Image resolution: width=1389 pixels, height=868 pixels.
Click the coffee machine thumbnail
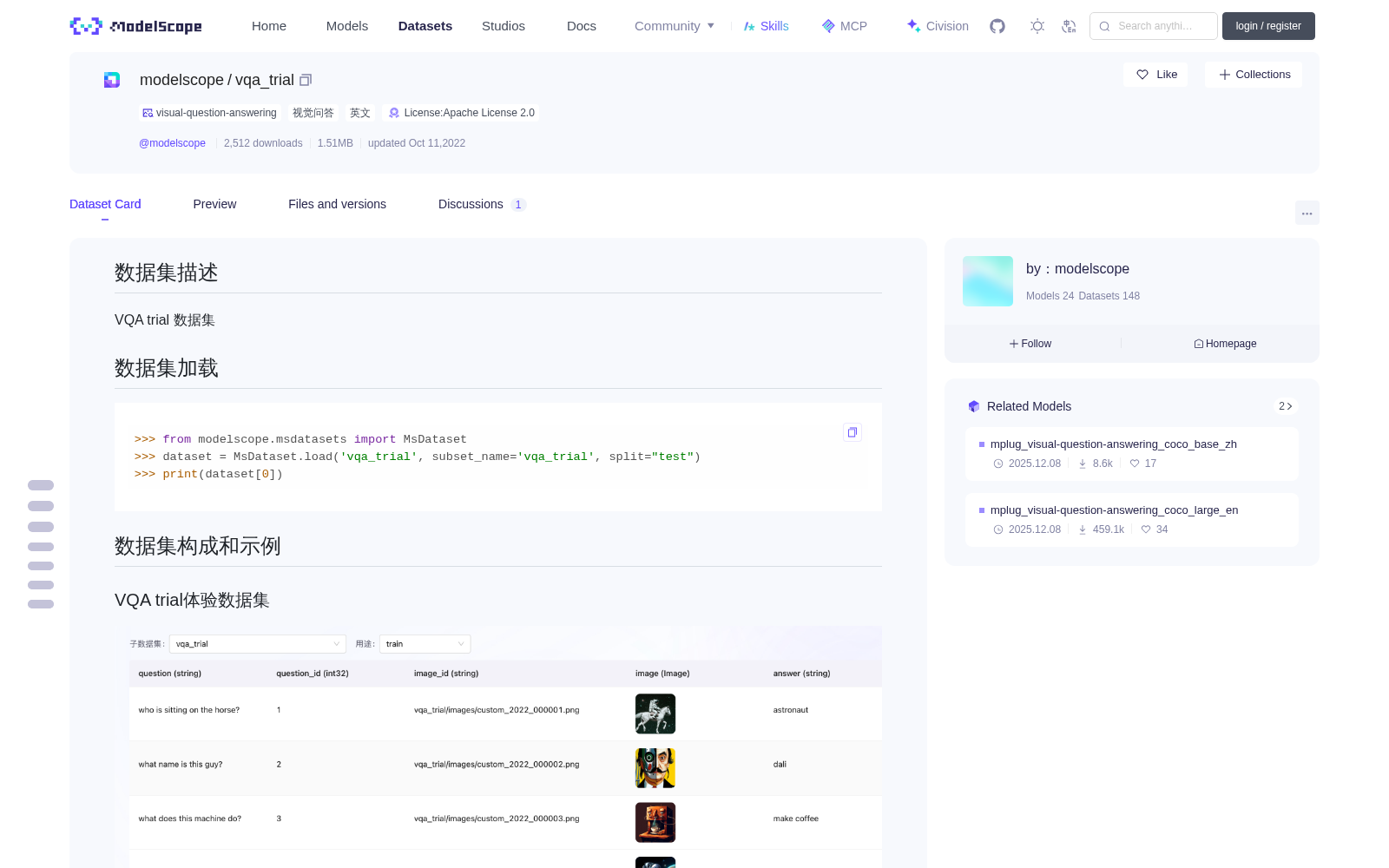coord(655,822)
